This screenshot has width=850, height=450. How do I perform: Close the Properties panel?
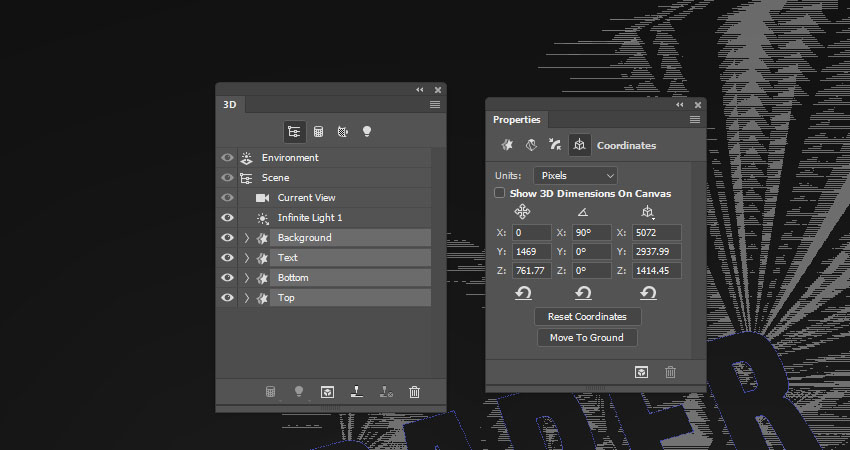698,105
